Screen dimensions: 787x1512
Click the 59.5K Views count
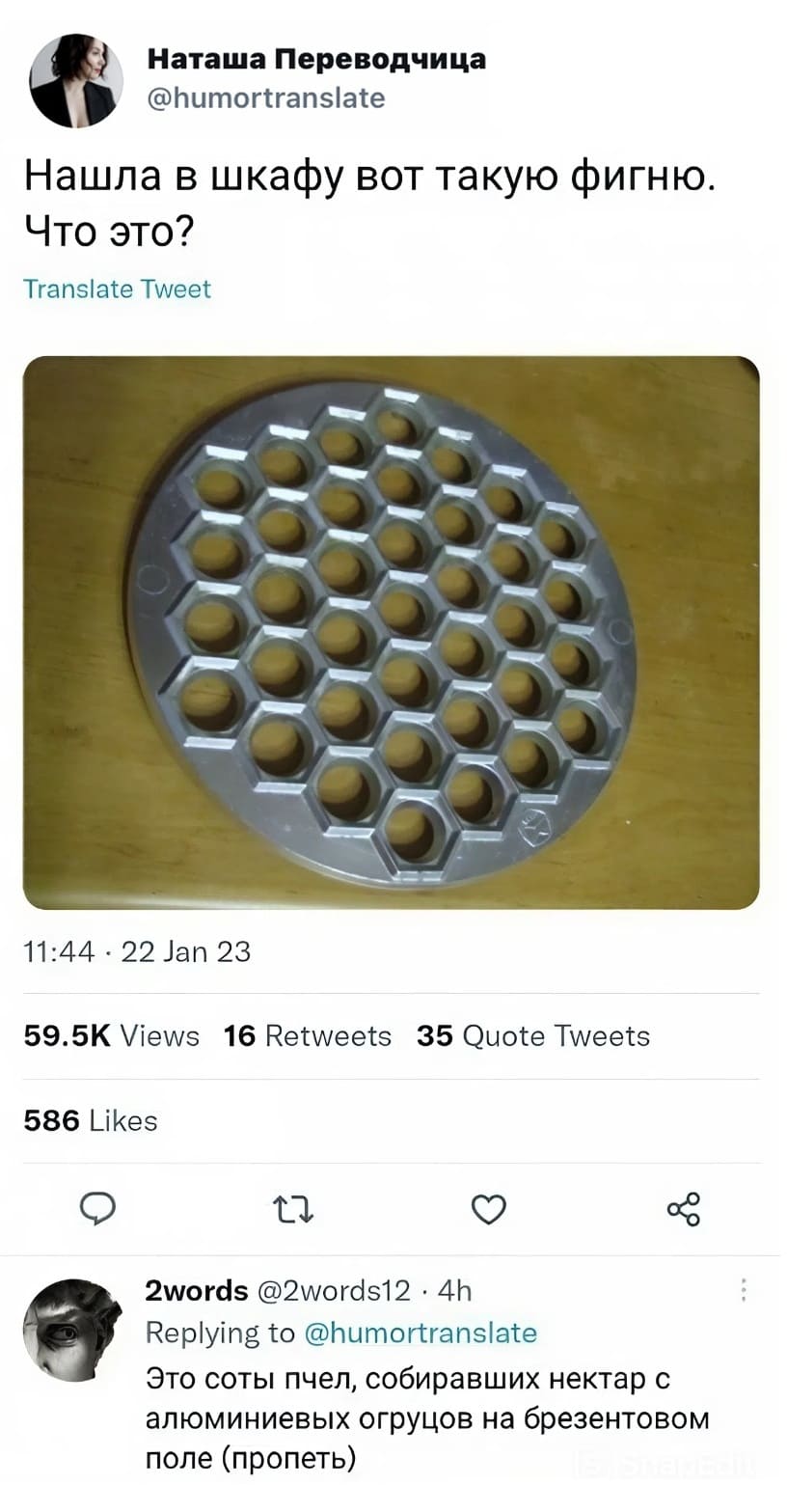(111, 1036)
